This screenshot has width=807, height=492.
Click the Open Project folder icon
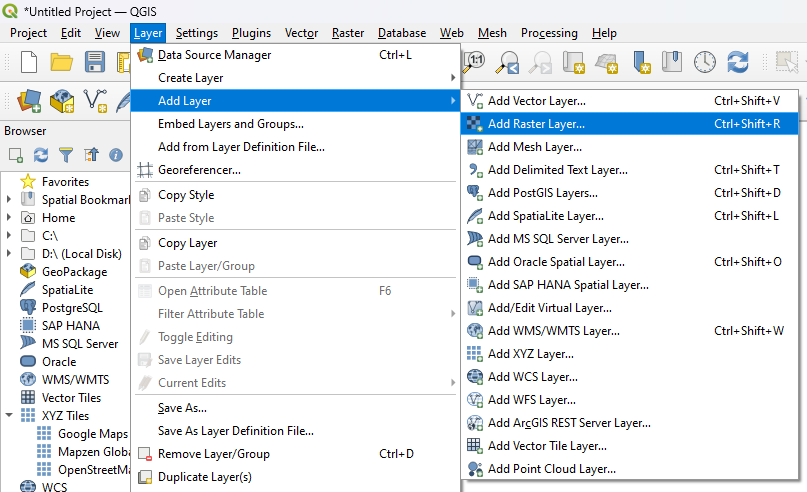(x=61, y=62)
